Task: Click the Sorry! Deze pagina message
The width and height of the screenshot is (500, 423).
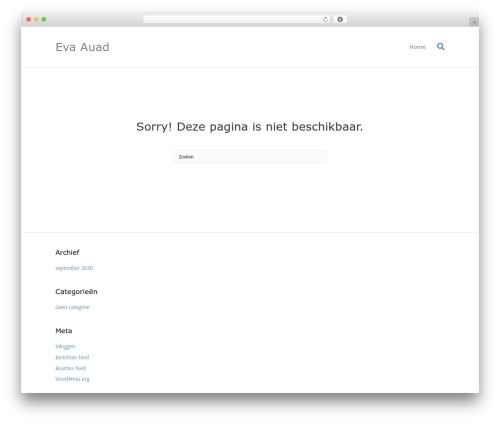Action: coord(250,127)
